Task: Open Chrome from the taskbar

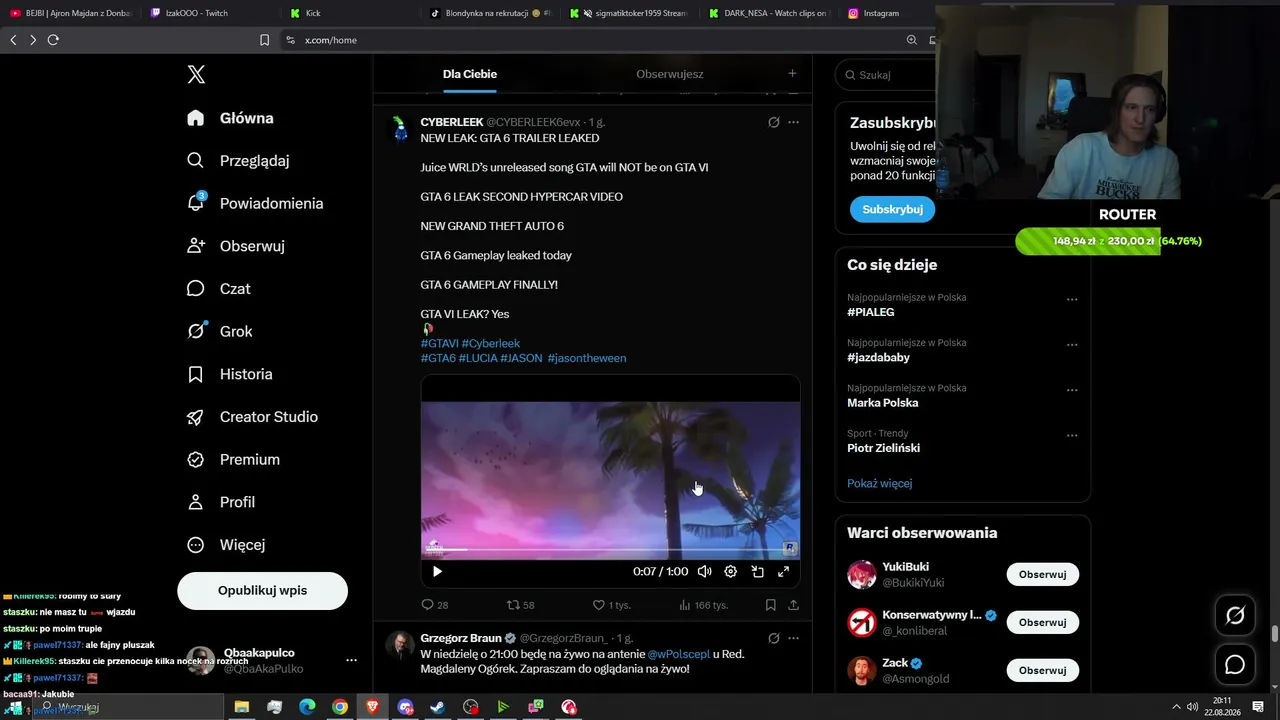Action: (340, 707)
